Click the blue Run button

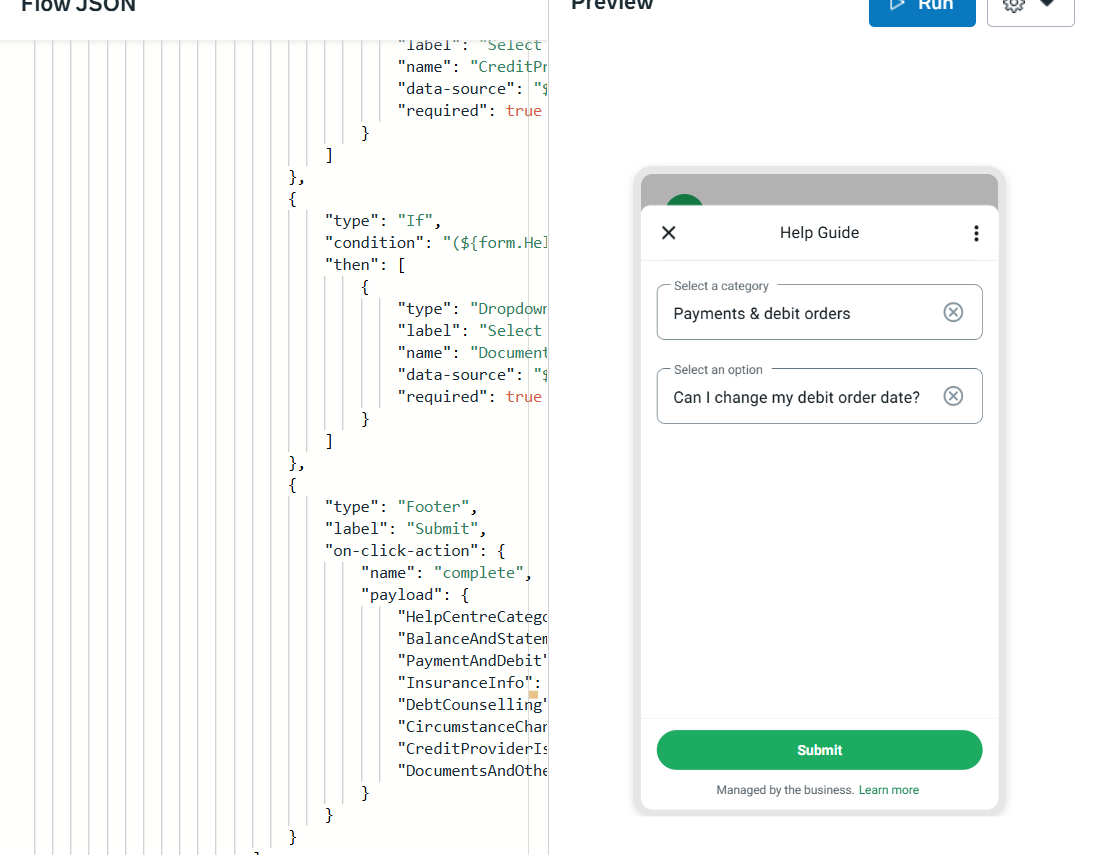(921, 8)
